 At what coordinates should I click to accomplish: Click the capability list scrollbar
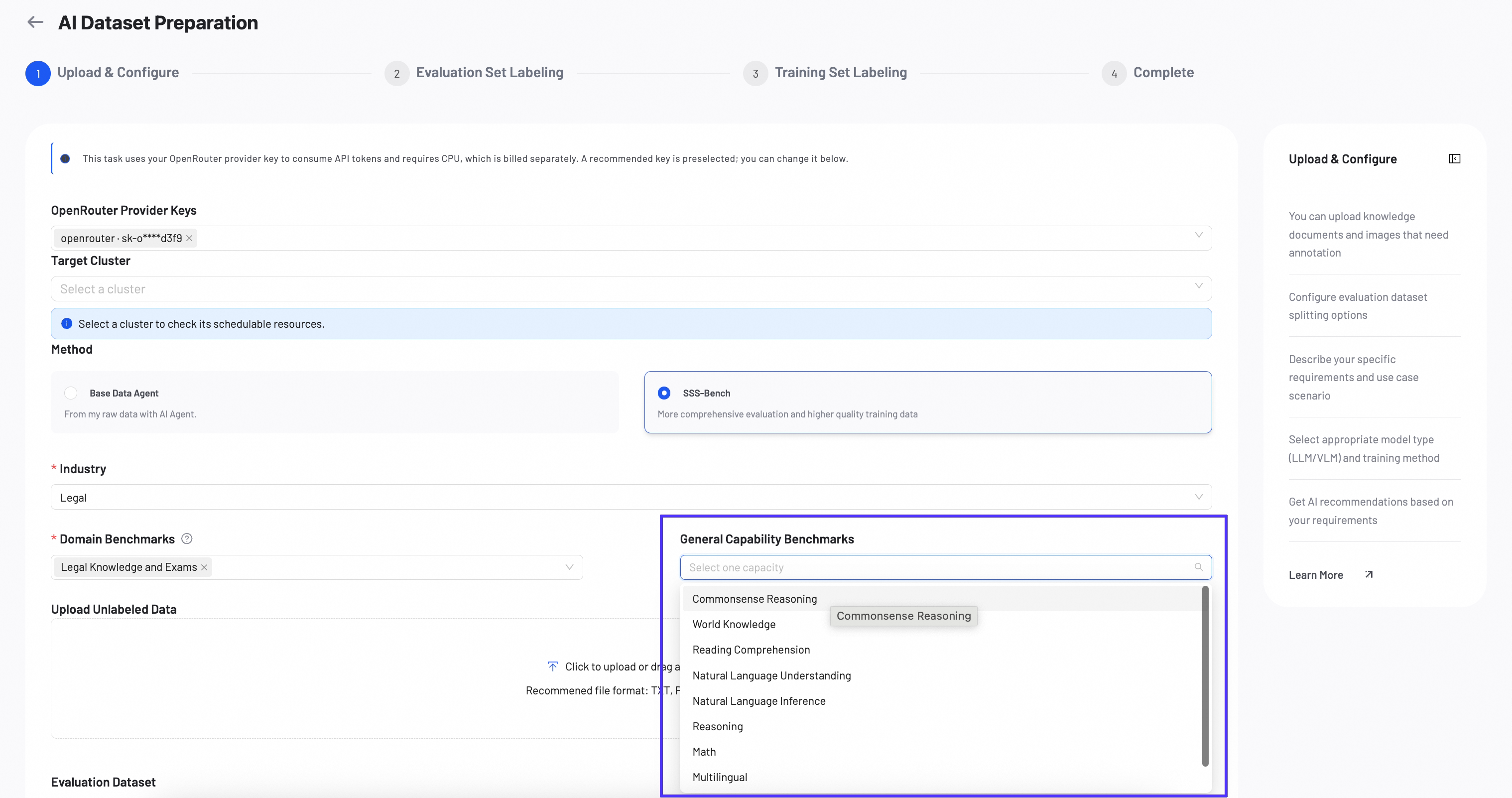(1205, 676)
